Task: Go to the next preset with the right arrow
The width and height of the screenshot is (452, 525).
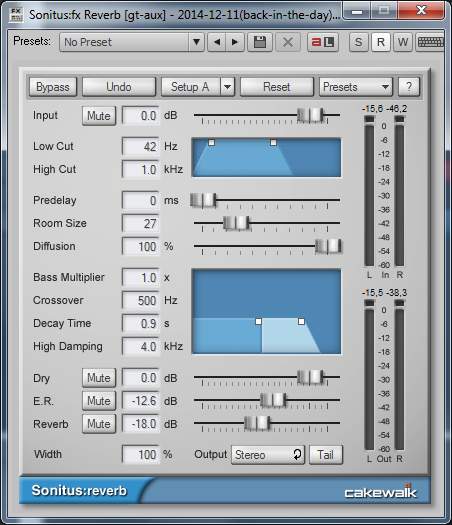Action: tap(235, 42)
